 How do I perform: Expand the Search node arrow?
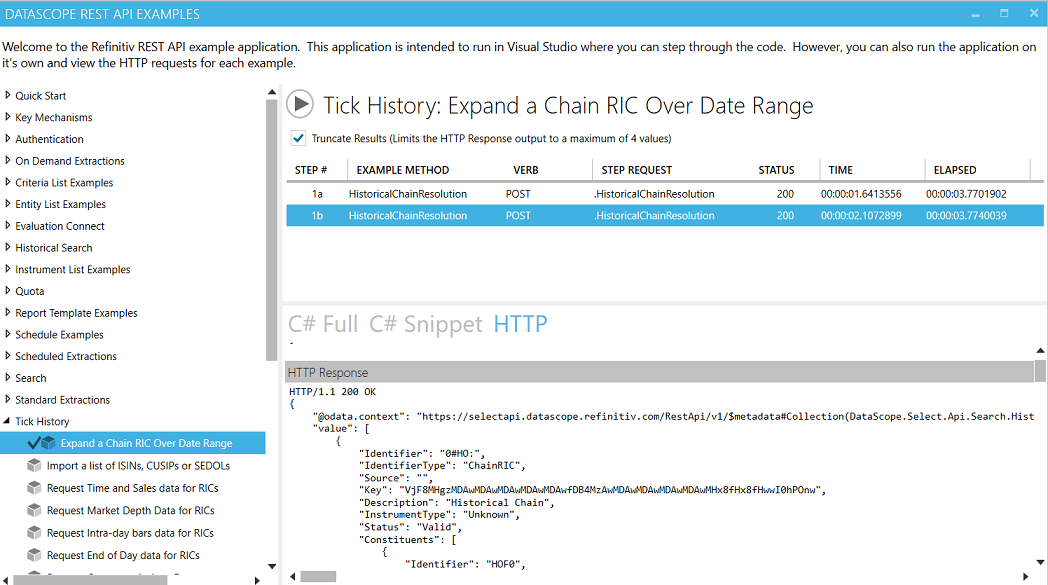coord(7,378)
